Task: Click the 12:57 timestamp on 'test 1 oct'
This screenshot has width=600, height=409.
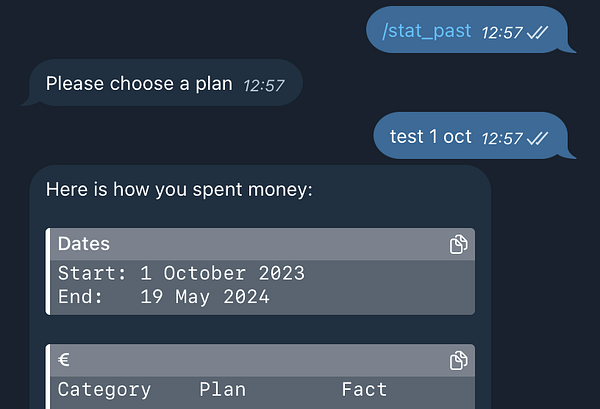Action: tap(502, 139)
